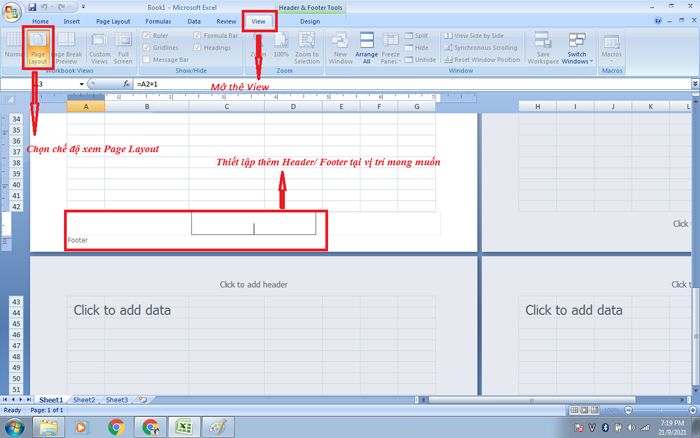
Task: Open Excel Help question icon
Action: coord(658,21)
